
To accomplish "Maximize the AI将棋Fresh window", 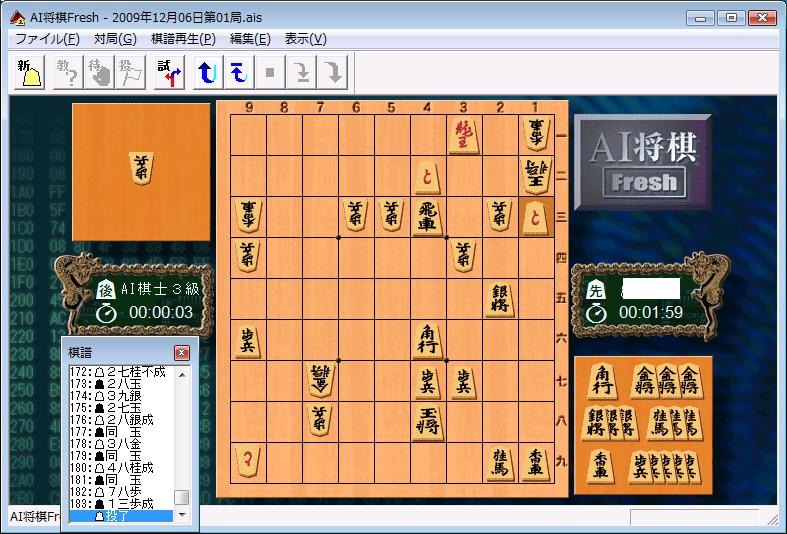I will 731,18.
